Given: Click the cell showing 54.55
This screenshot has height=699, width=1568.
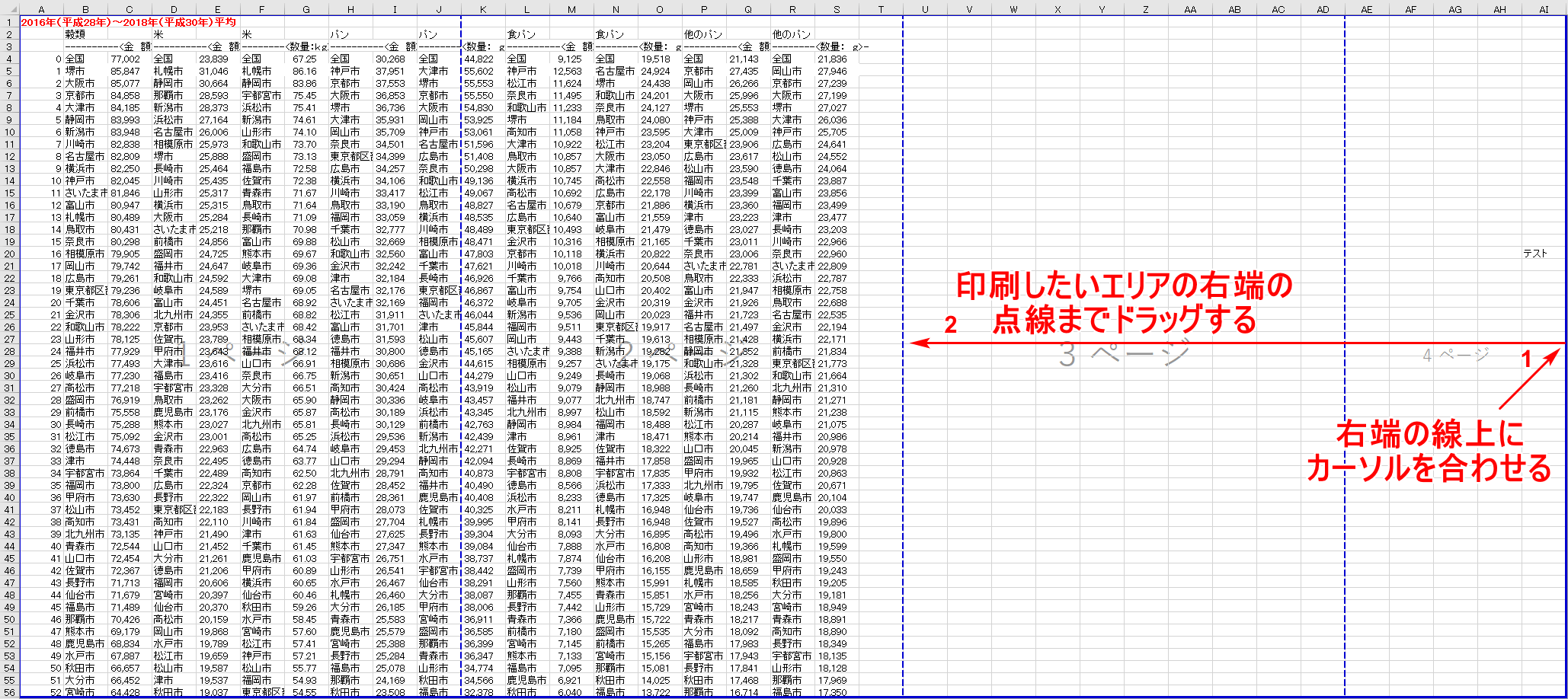Looking at the screenshot, I should coord(306,692).
